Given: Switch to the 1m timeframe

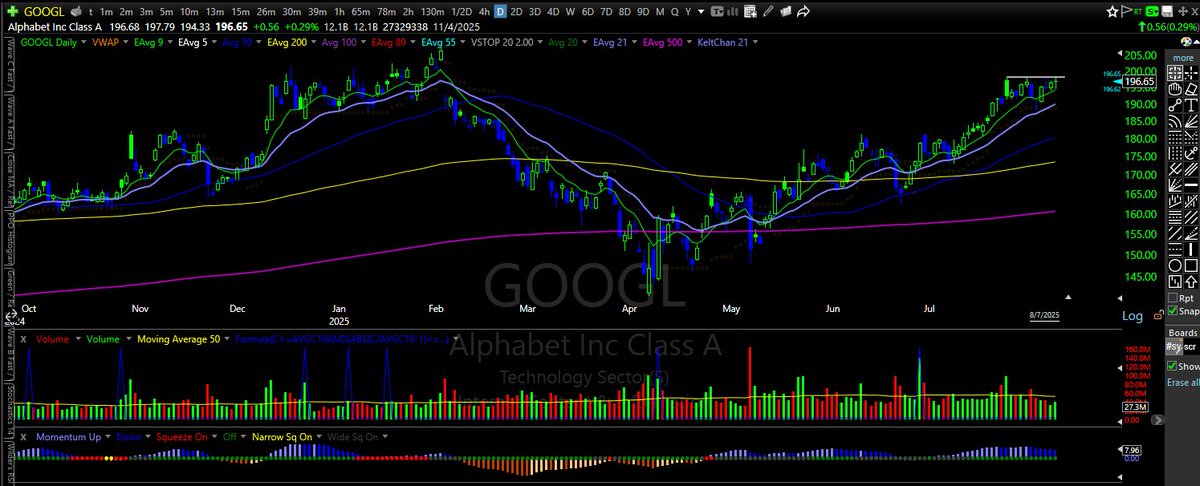Looking at the screenshot, I should click(x=106, y=11).
